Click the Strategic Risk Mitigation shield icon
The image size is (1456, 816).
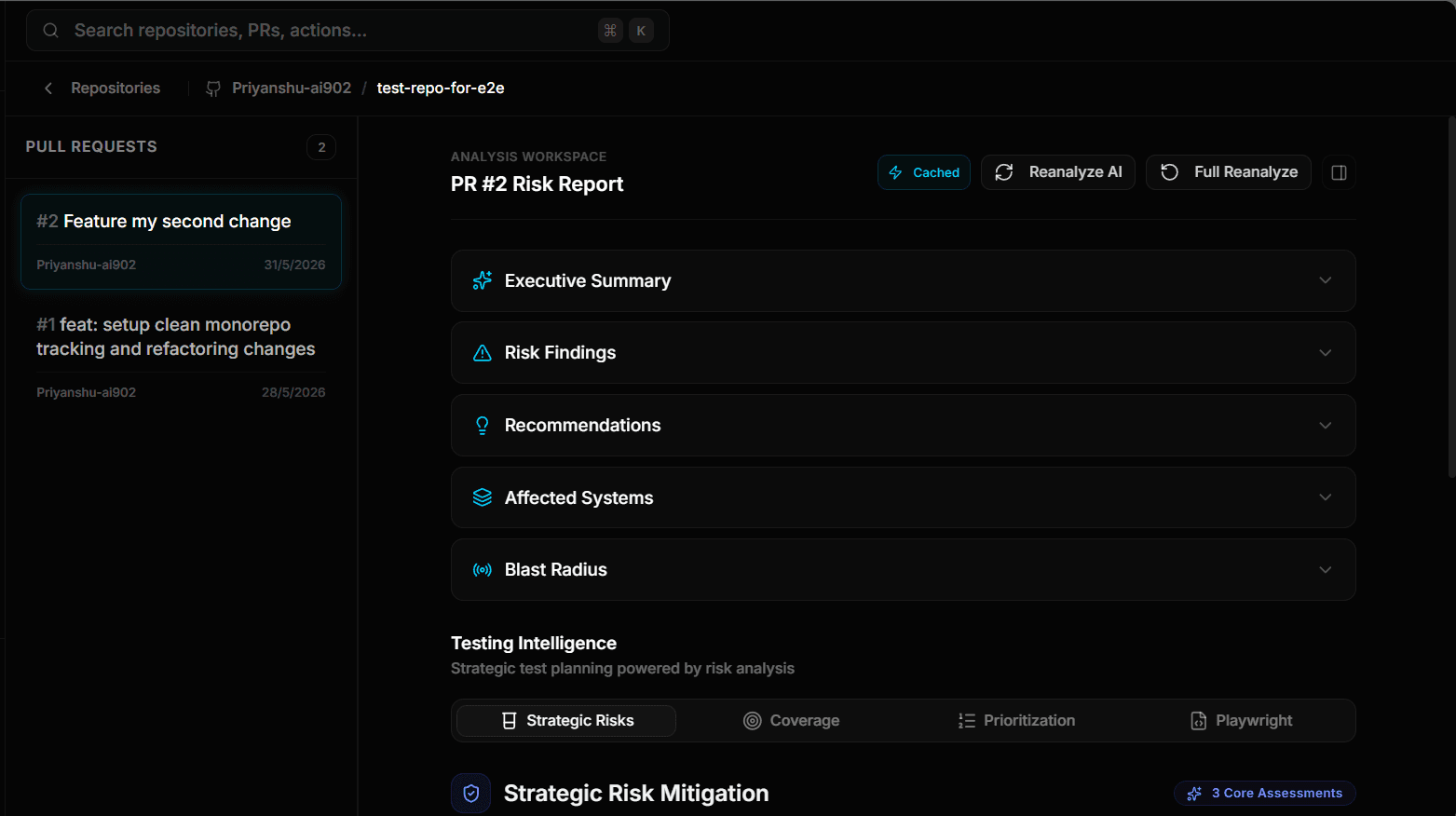(x=471, y=794)
